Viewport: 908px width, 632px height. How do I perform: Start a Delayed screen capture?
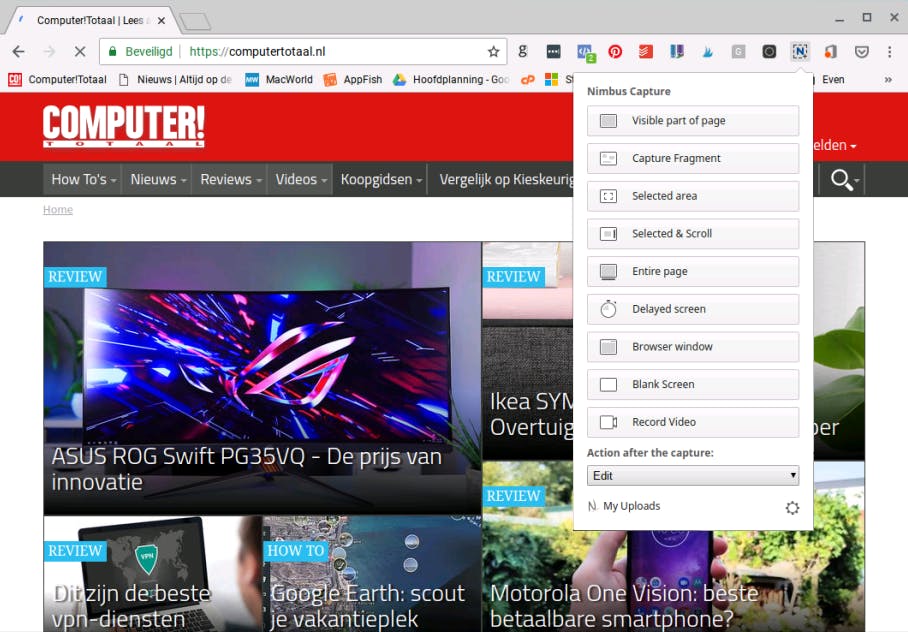point(693,309)
